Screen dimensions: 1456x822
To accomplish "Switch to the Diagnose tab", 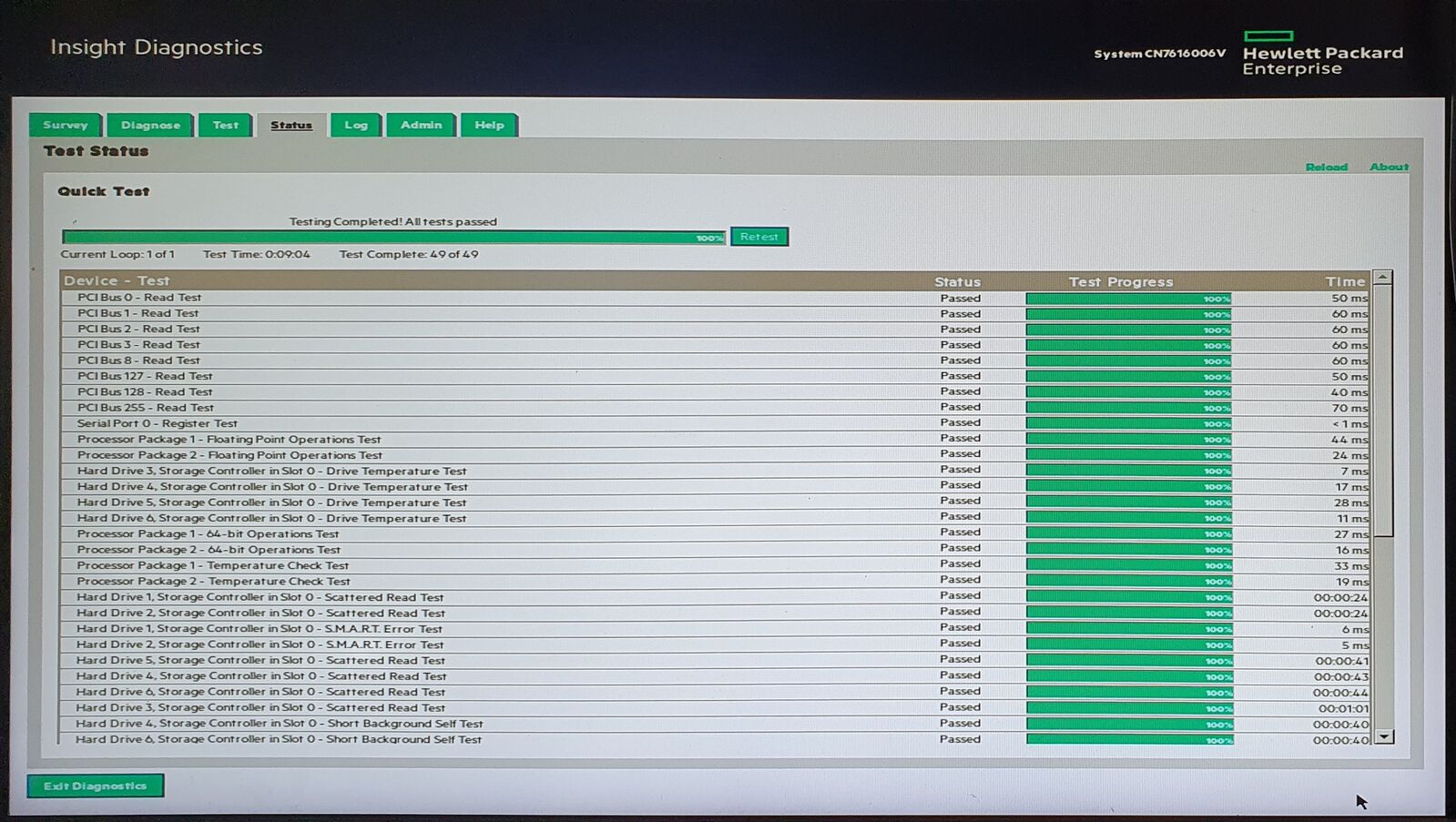I will [x=150, y=125].
